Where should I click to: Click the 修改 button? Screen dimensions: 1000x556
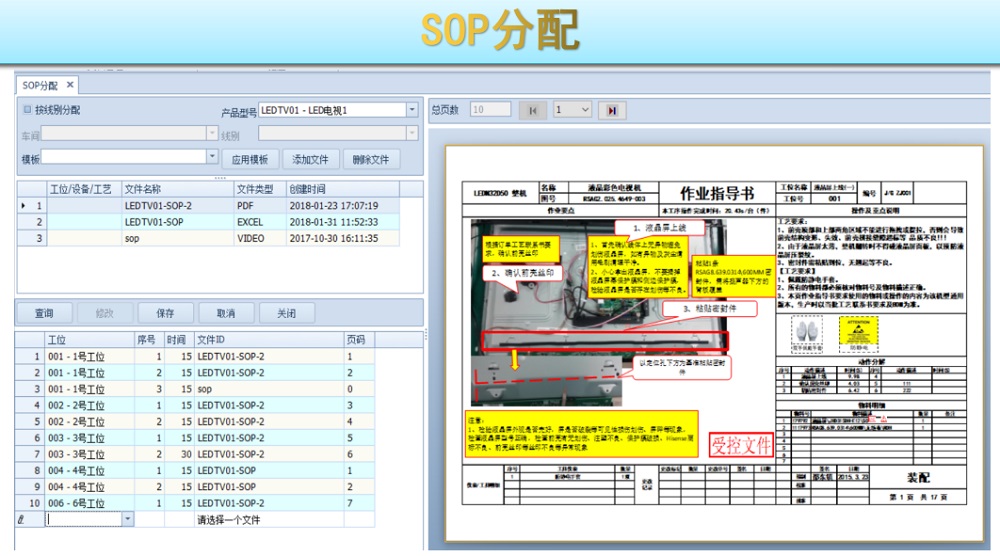105,313
